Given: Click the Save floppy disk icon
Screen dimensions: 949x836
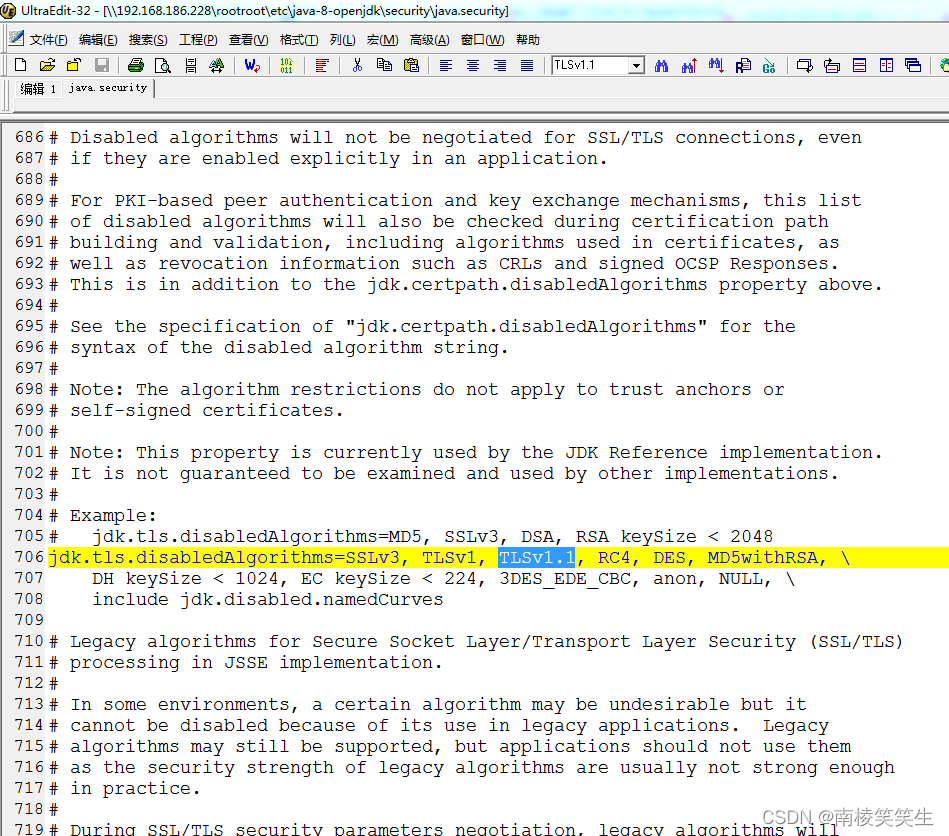Looking at the screenshot, I should pos(102,65).
